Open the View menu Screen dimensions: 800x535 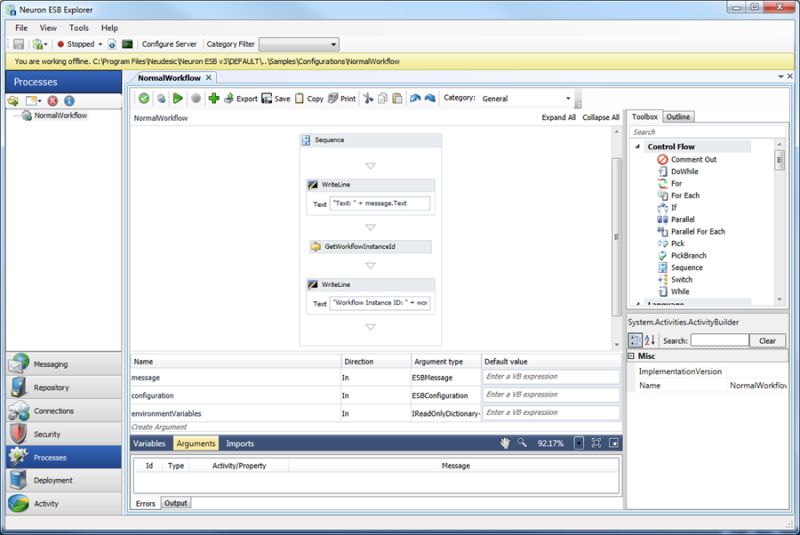[x=48, y=28]
